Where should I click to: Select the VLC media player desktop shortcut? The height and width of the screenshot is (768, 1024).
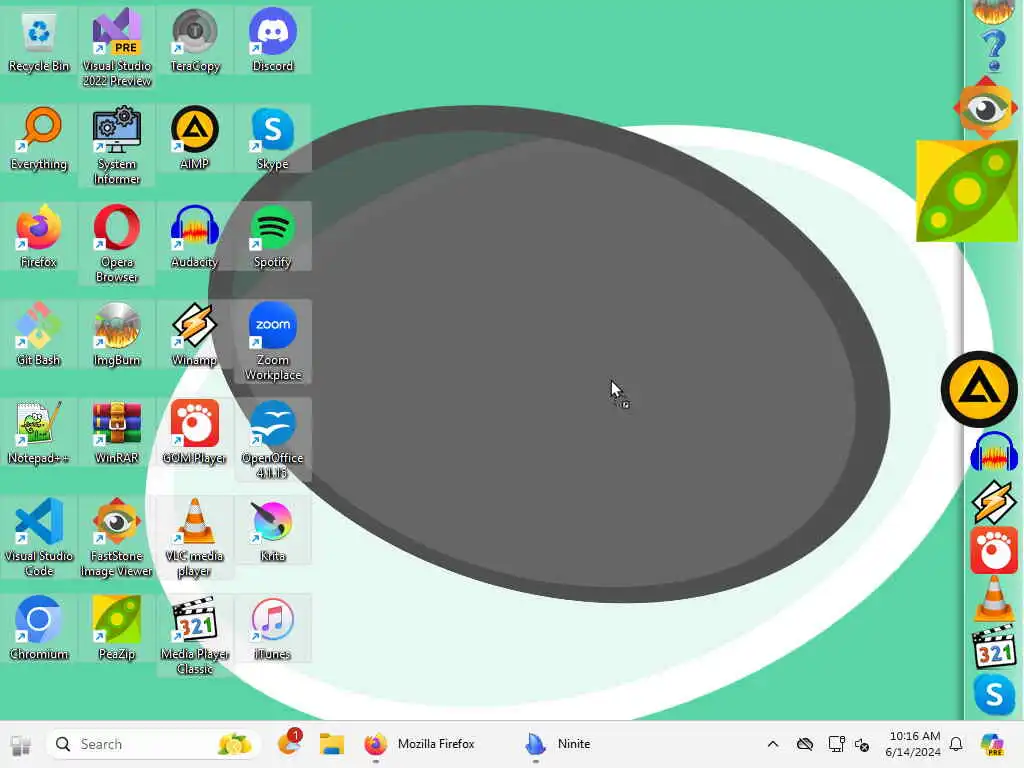195,538
